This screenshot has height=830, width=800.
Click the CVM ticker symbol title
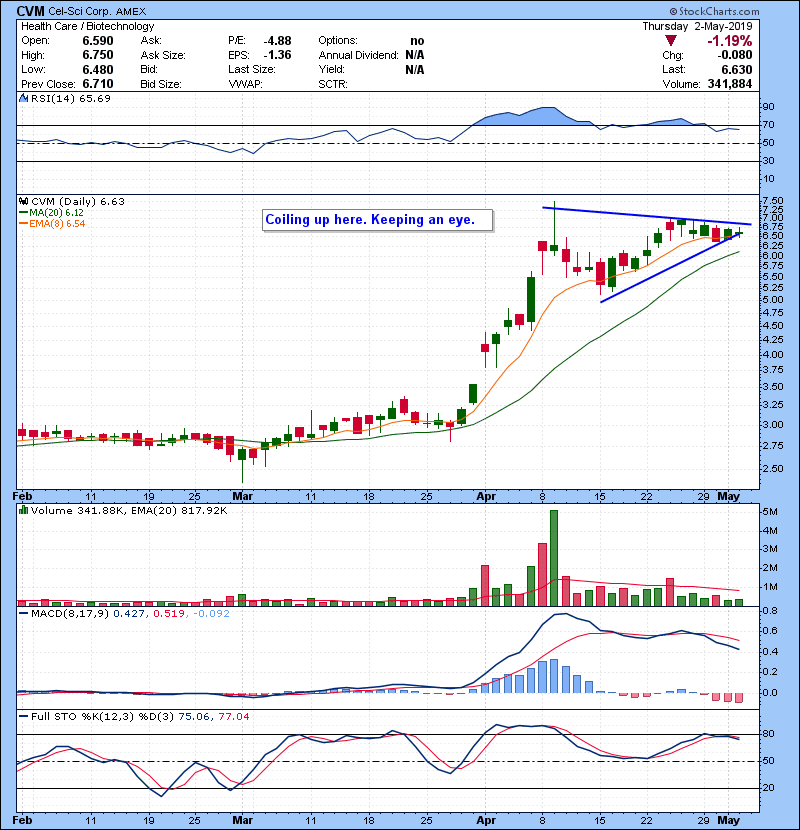[30, 11]
